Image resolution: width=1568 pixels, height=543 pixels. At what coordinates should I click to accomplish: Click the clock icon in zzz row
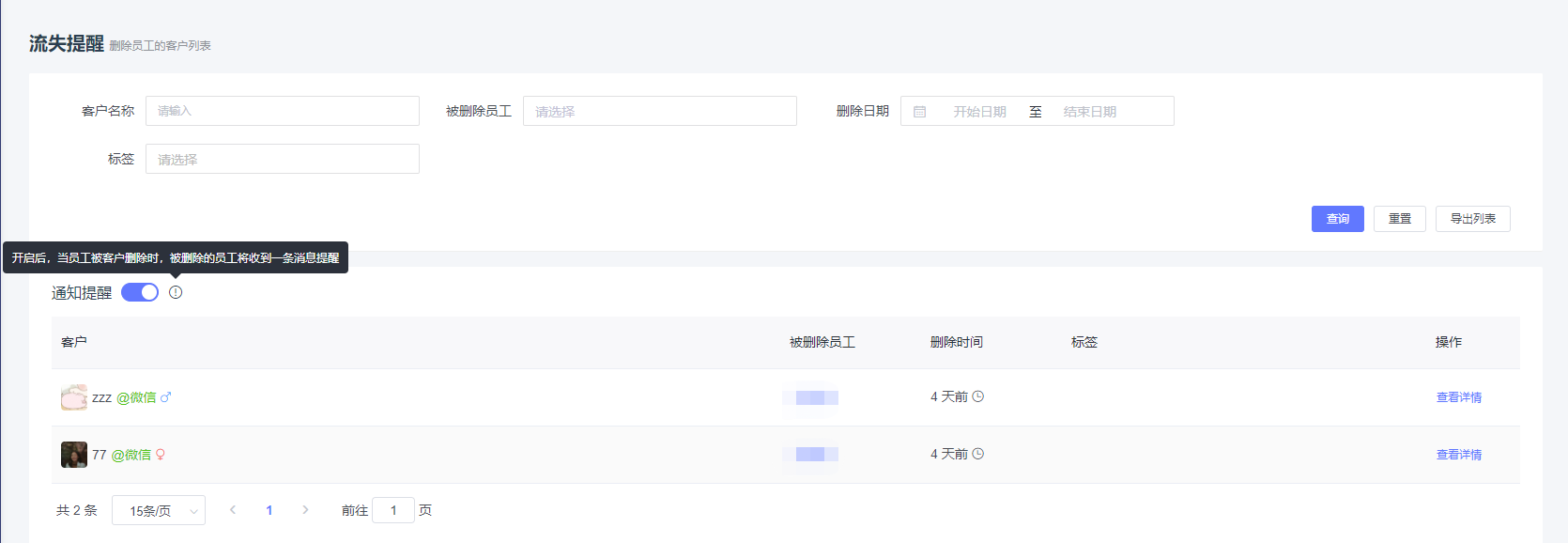pos(977,396)
